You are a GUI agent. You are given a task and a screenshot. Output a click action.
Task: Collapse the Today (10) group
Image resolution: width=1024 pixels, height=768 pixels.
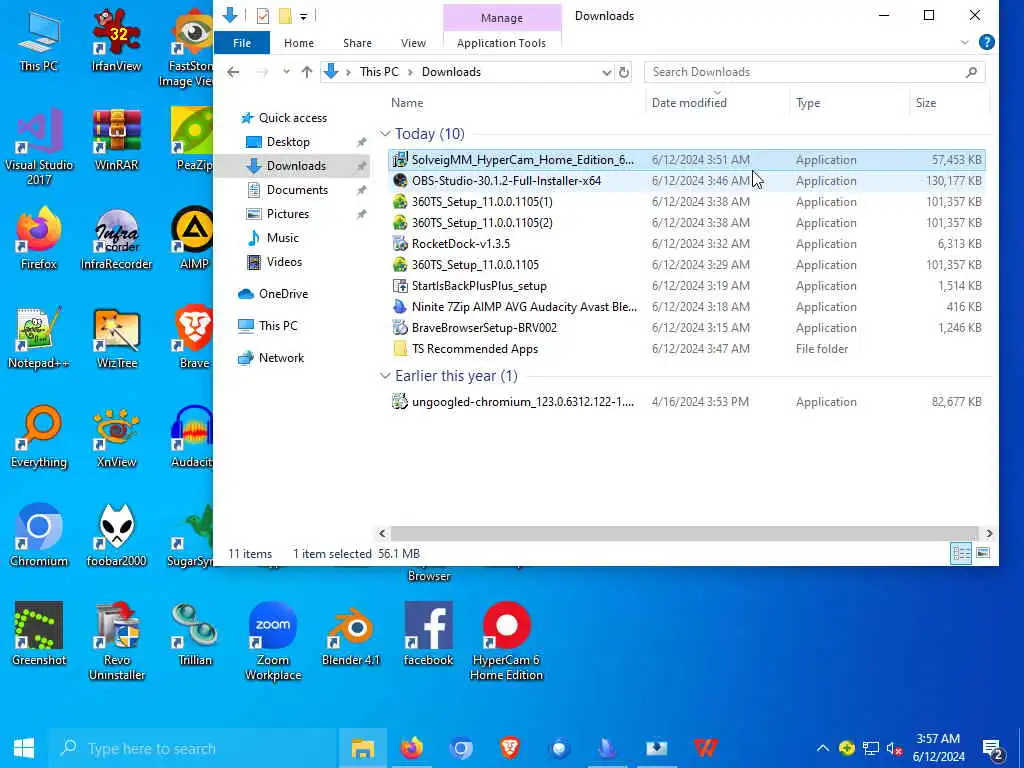(x=385, y=134)
